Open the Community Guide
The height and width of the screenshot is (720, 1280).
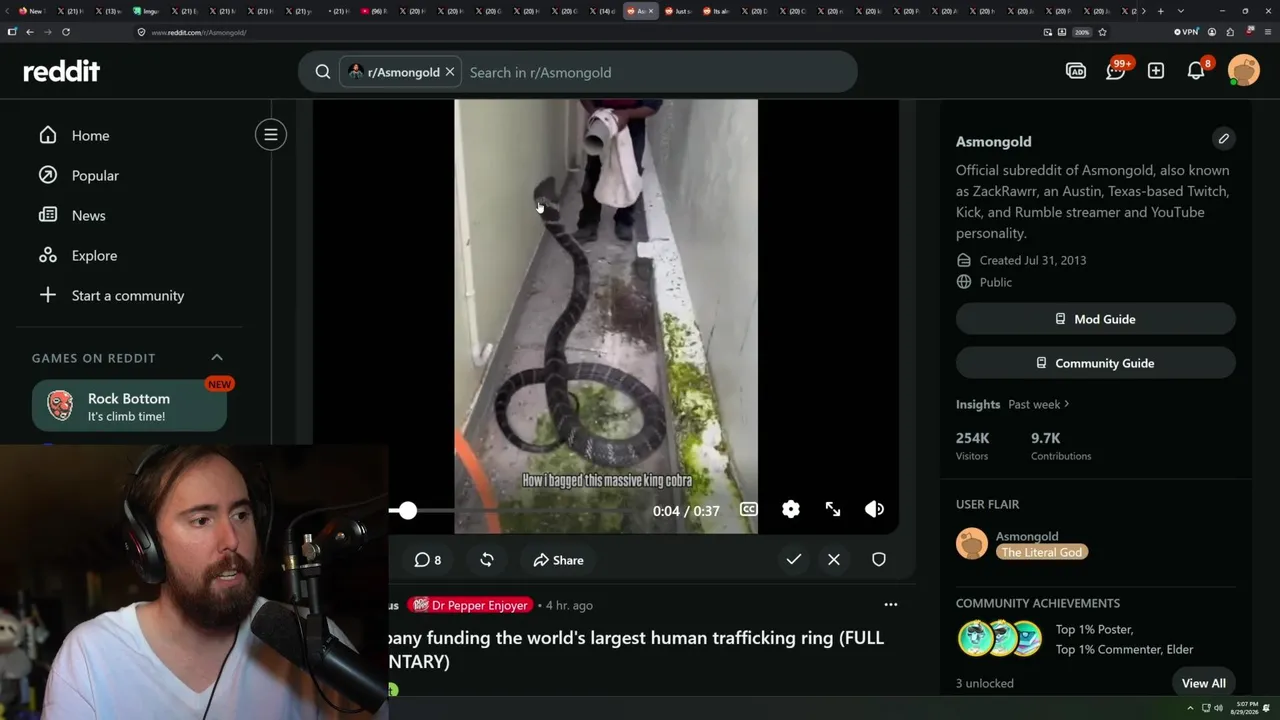pos(1096,363)
